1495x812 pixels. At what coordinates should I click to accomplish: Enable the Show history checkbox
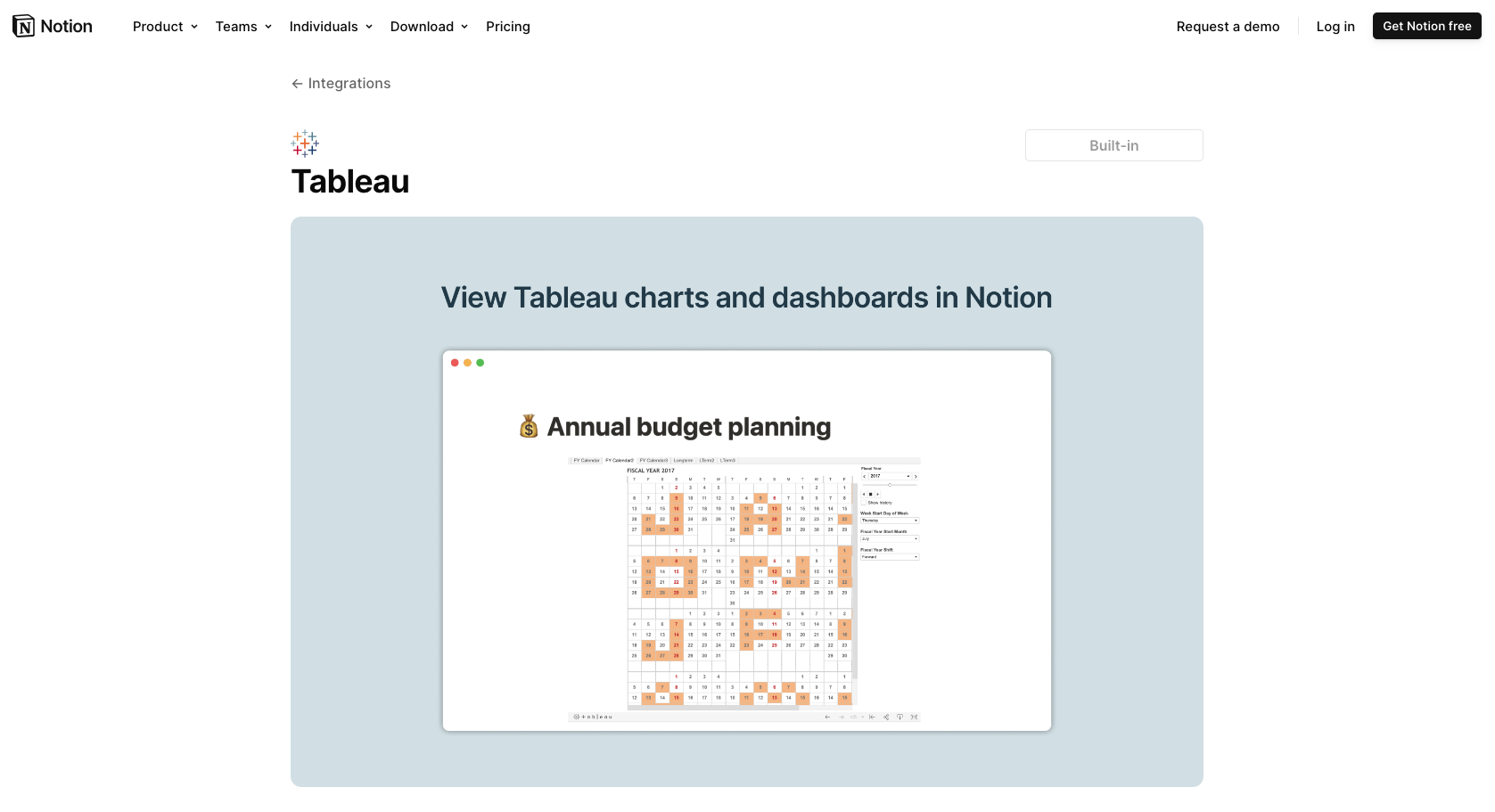[x=864, y=503]
